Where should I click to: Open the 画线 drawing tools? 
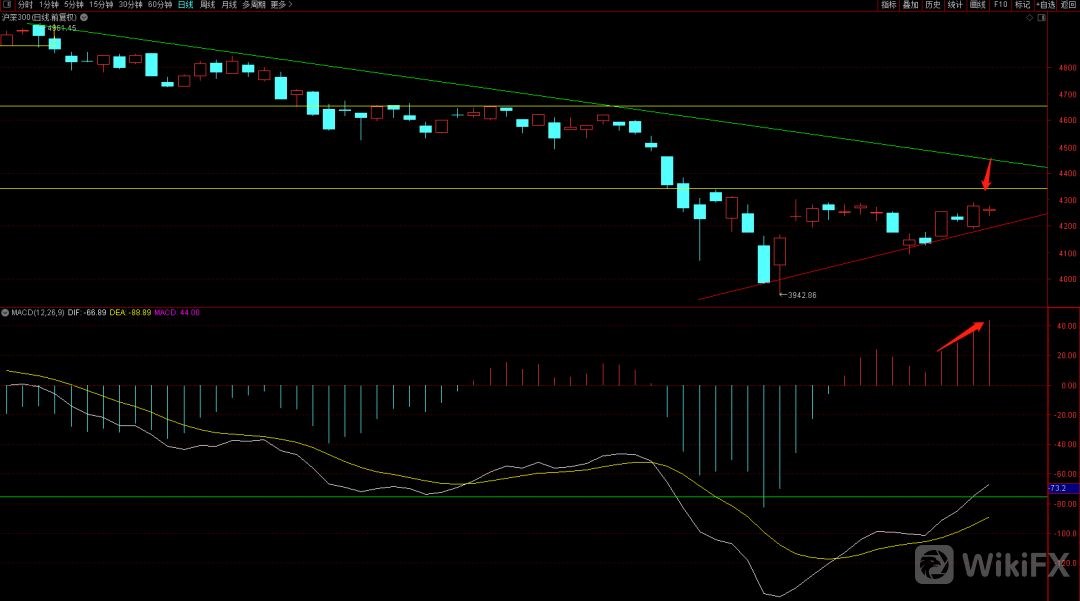pyautogui.click(x=977, y=5)
